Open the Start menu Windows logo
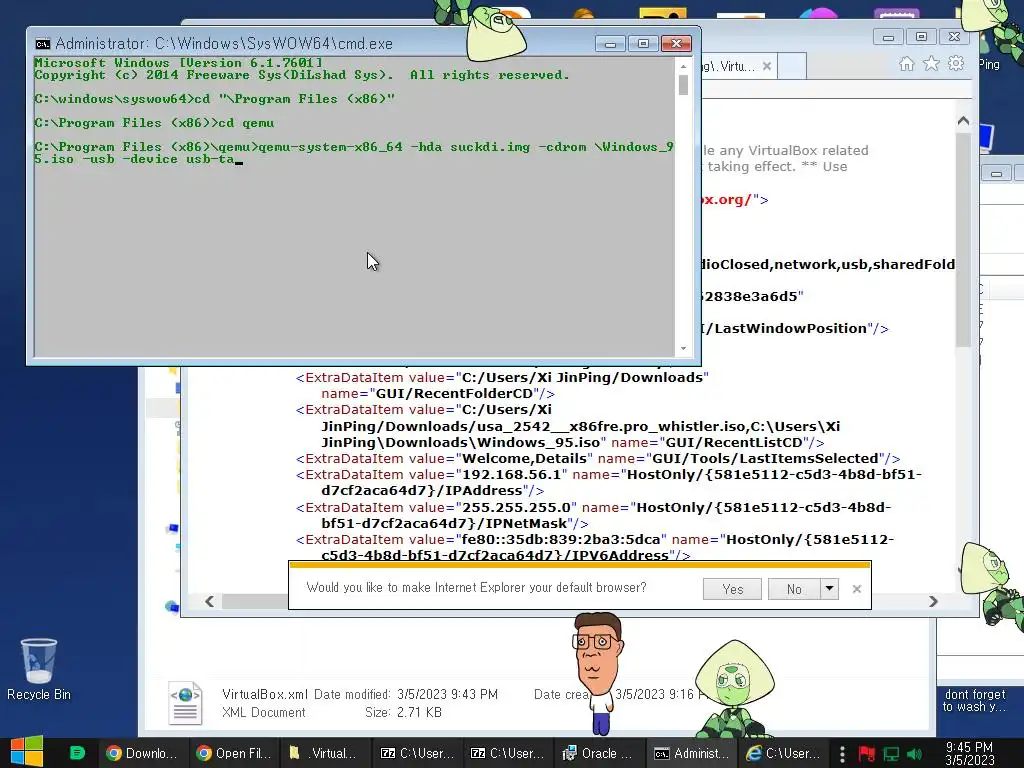Viewport: 1024px width, 768px height. coord(27,752)
